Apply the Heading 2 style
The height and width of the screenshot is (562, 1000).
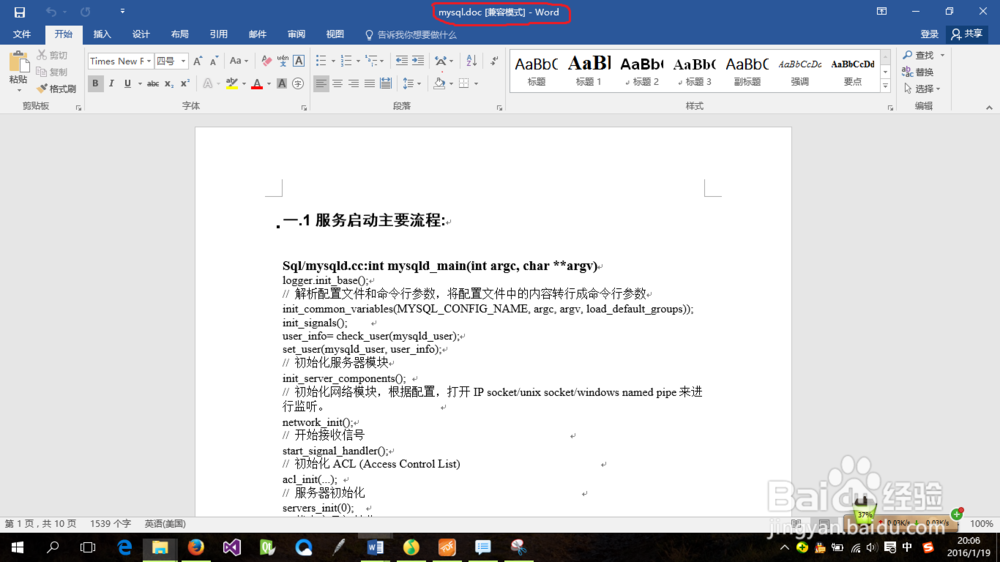(x=642, y=70)
